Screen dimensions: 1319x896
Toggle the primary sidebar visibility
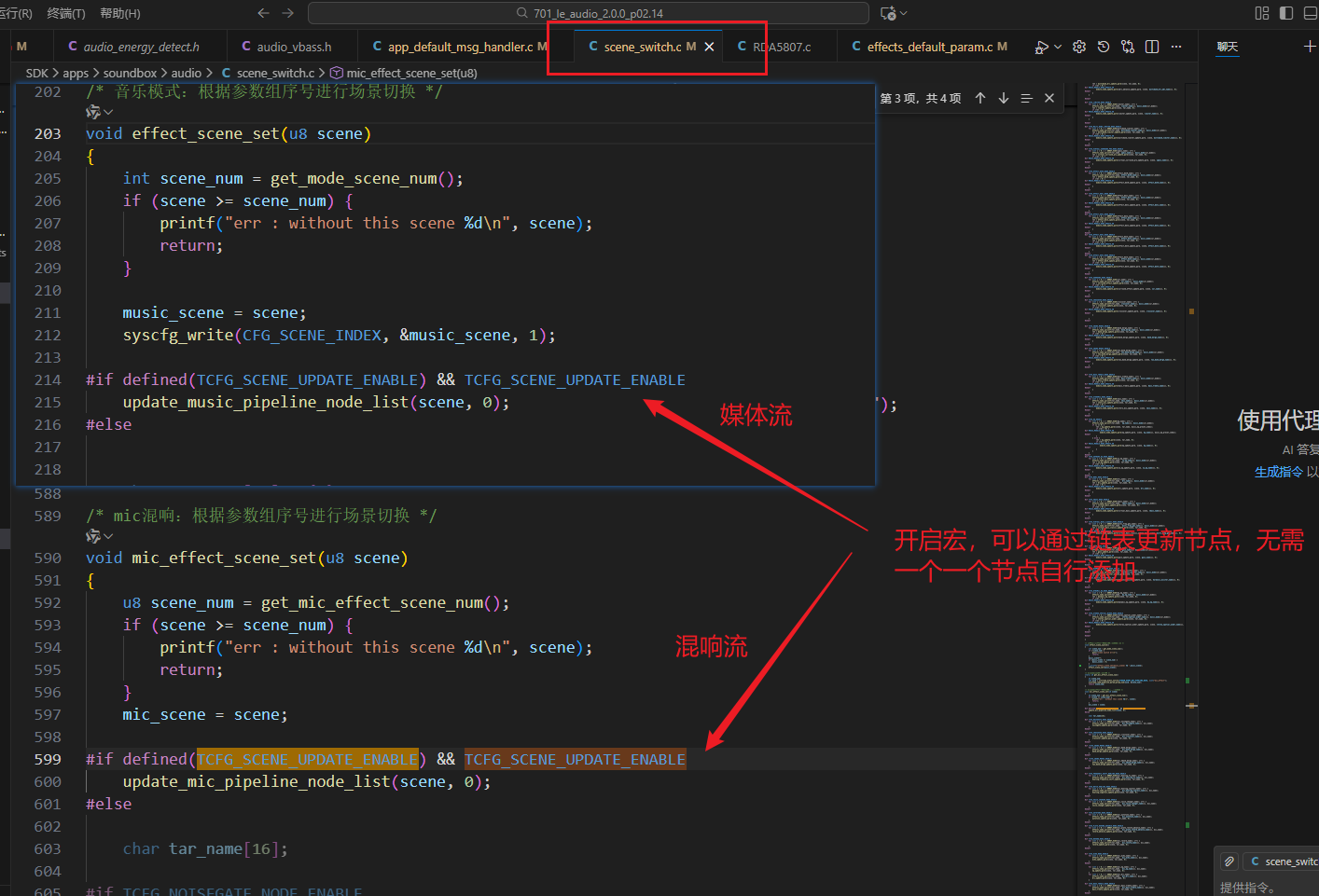click(x=1286, y=13)
